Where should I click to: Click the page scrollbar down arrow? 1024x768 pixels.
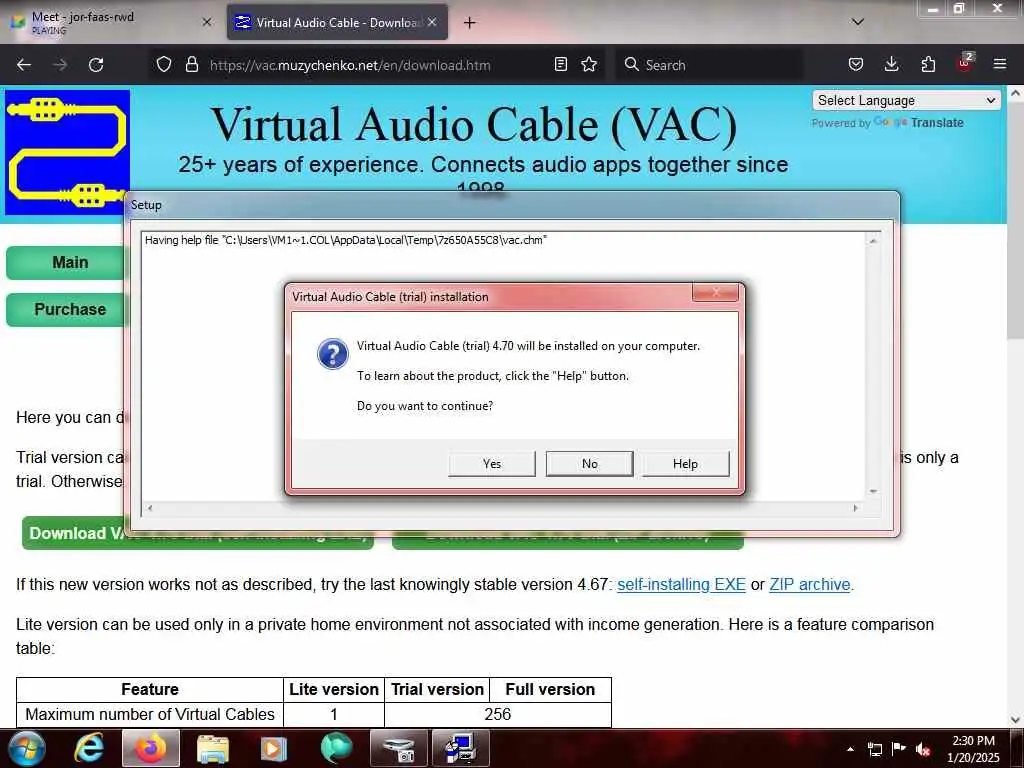click(1016, 720)
